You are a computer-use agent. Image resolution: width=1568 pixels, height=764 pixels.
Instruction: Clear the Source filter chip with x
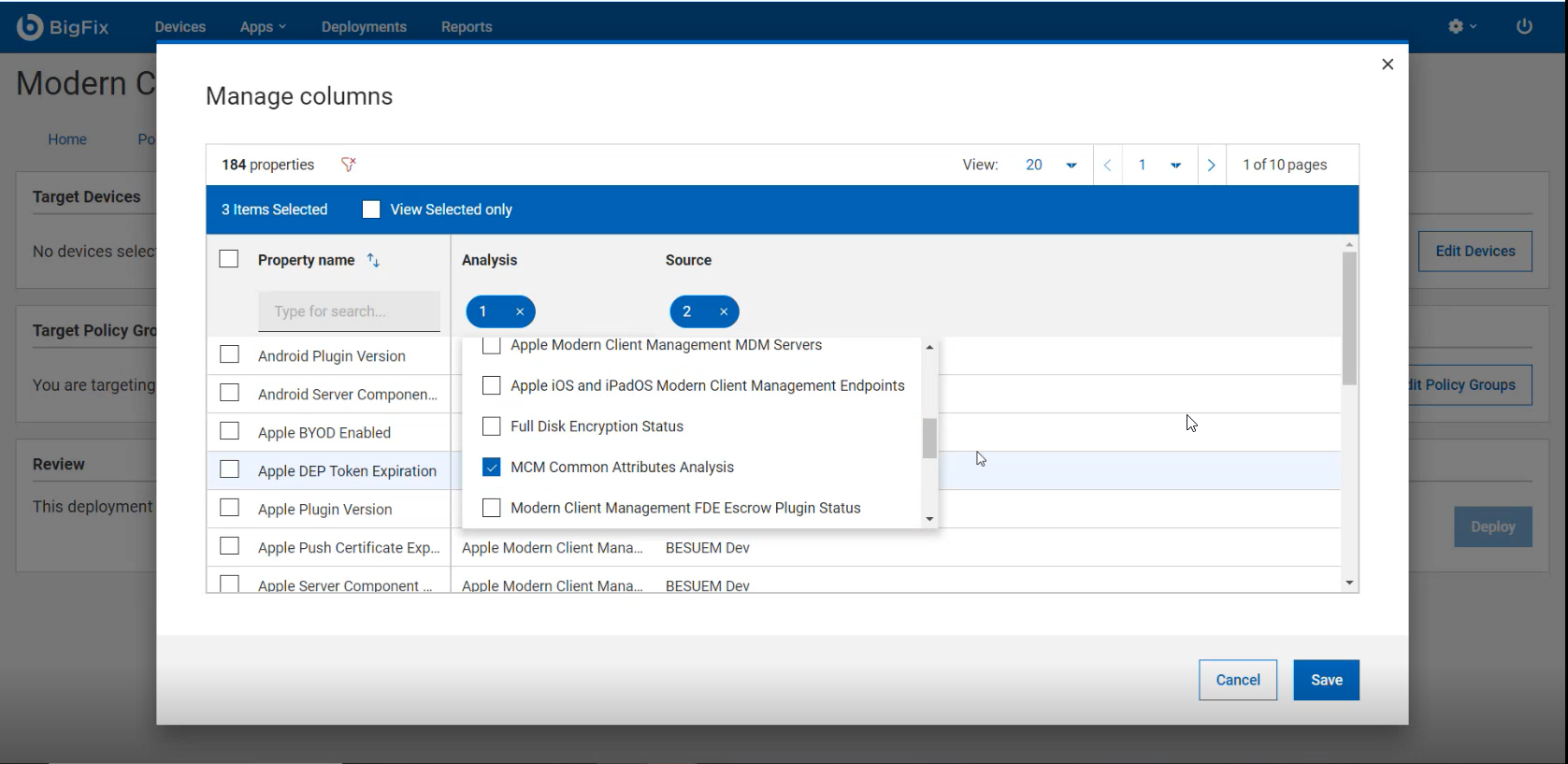pos(724,311)
